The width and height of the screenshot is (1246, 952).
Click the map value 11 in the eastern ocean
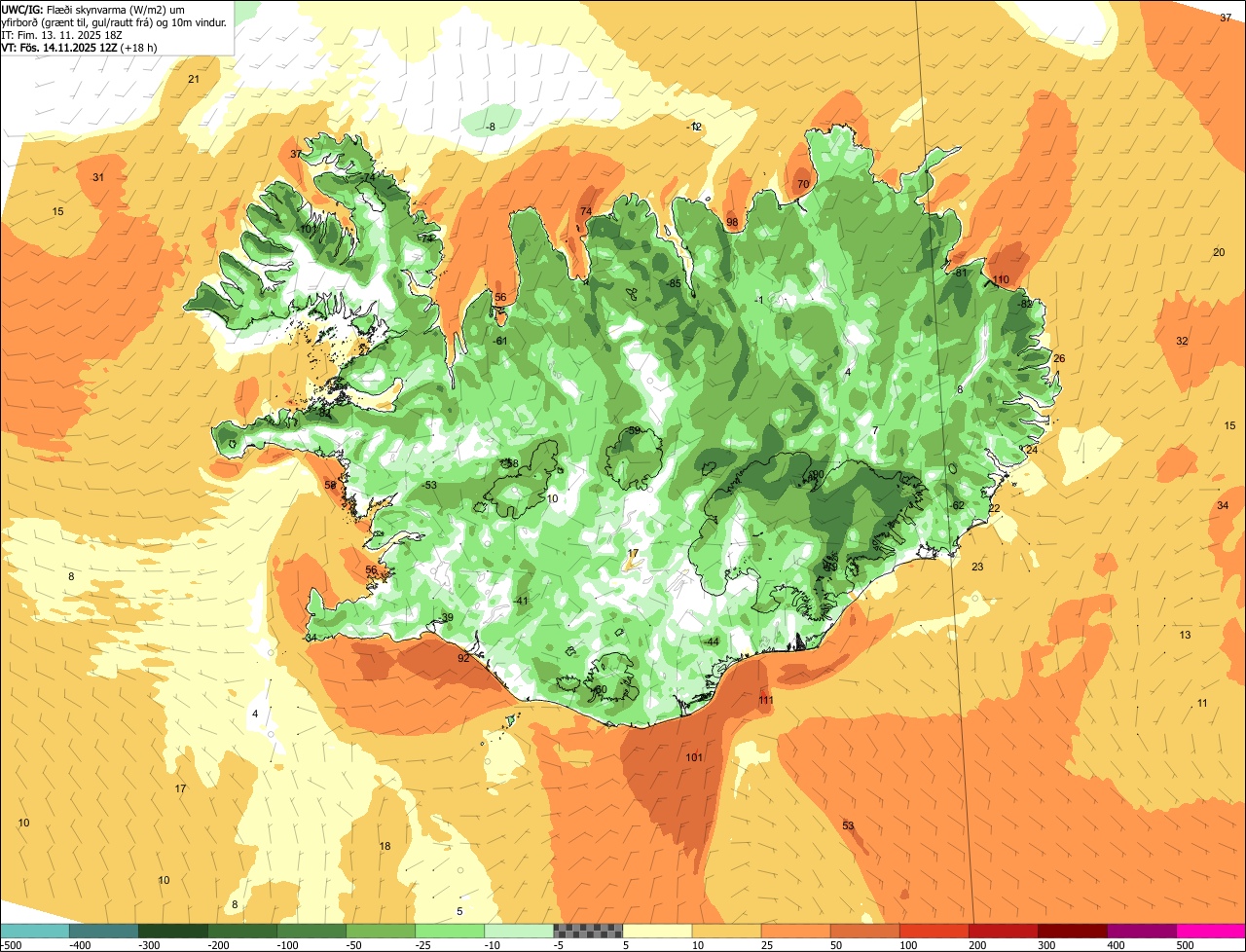[1202, 703]
